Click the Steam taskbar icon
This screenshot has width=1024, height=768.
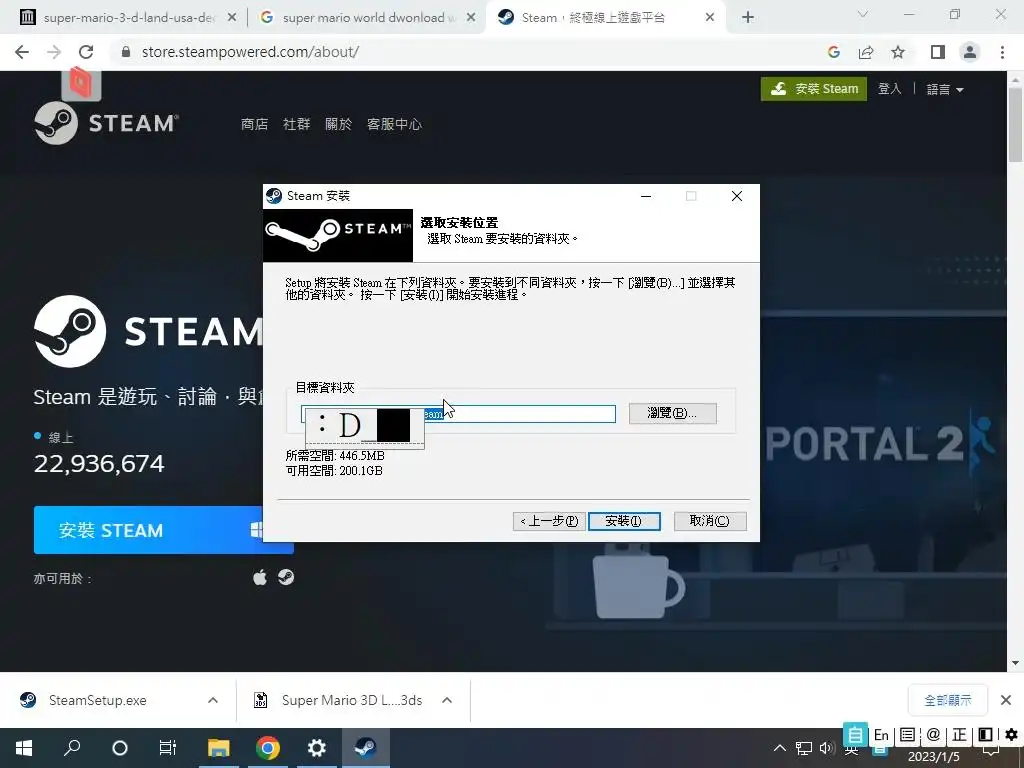click(365, 748)
